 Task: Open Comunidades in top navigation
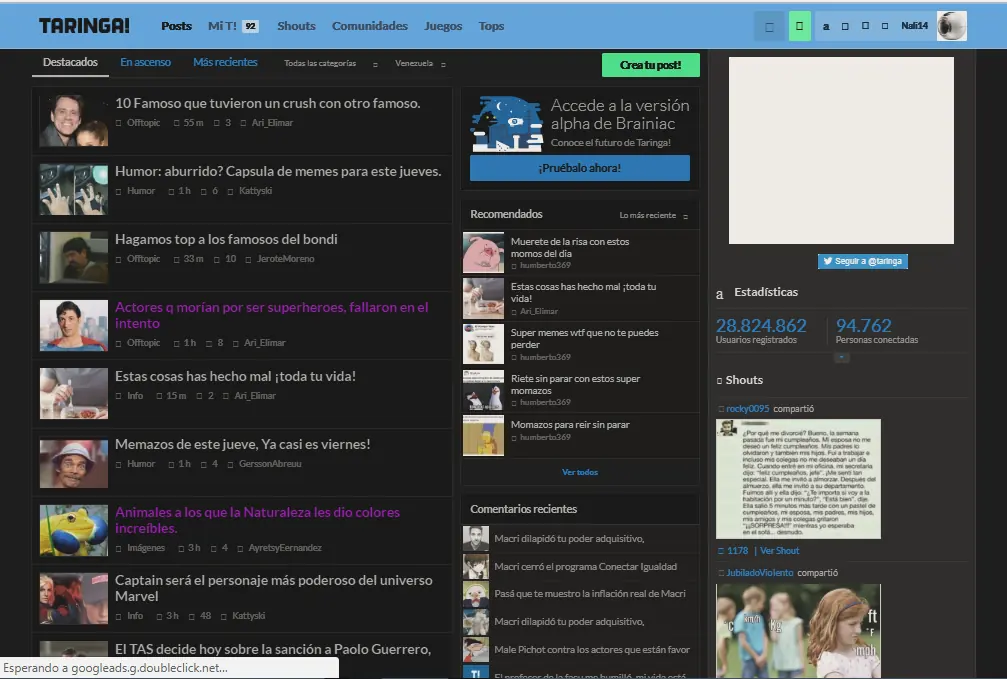coord(370,26)
